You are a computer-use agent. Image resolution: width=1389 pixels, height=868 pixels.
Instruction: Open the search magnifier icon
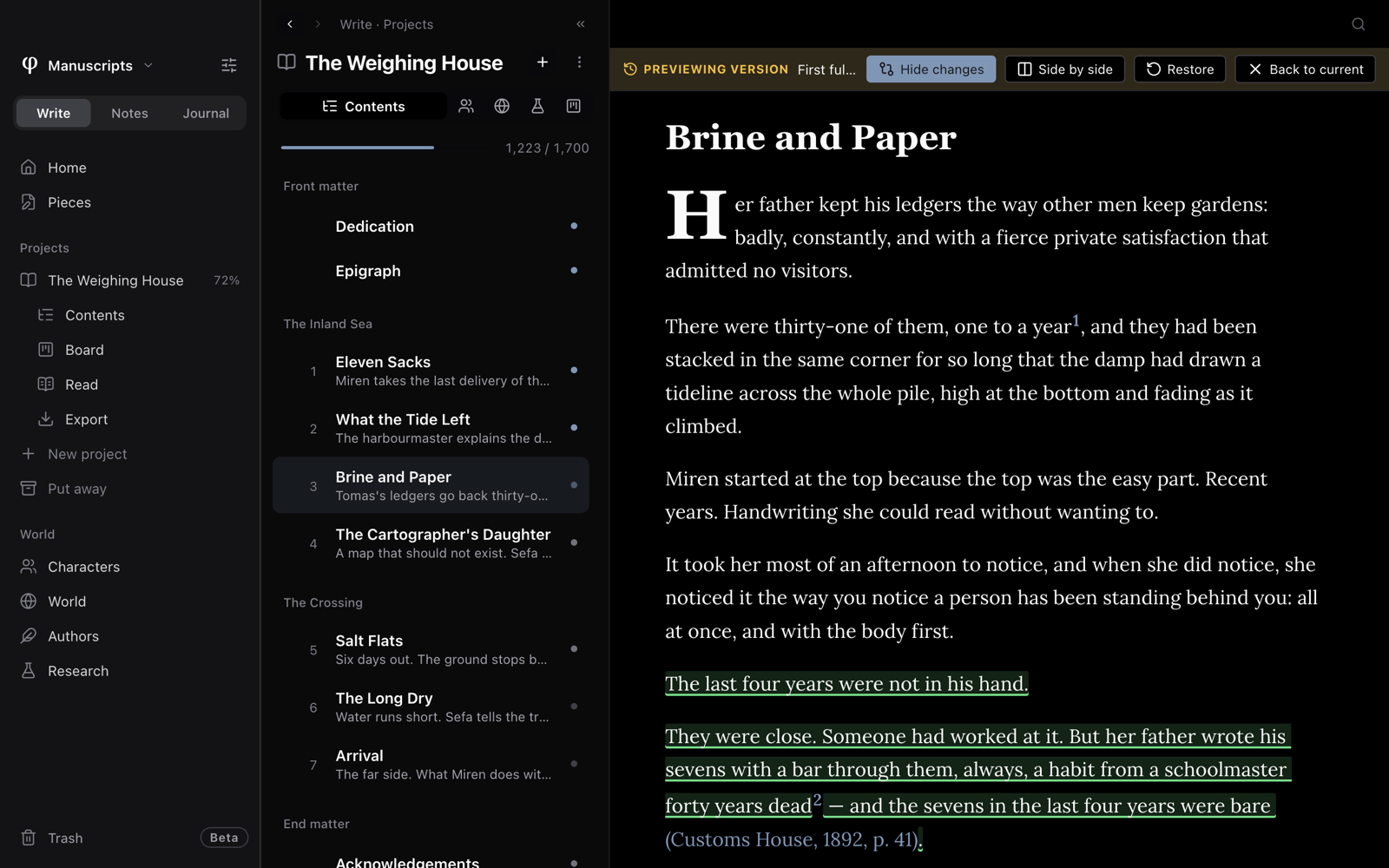point(1359,24)
